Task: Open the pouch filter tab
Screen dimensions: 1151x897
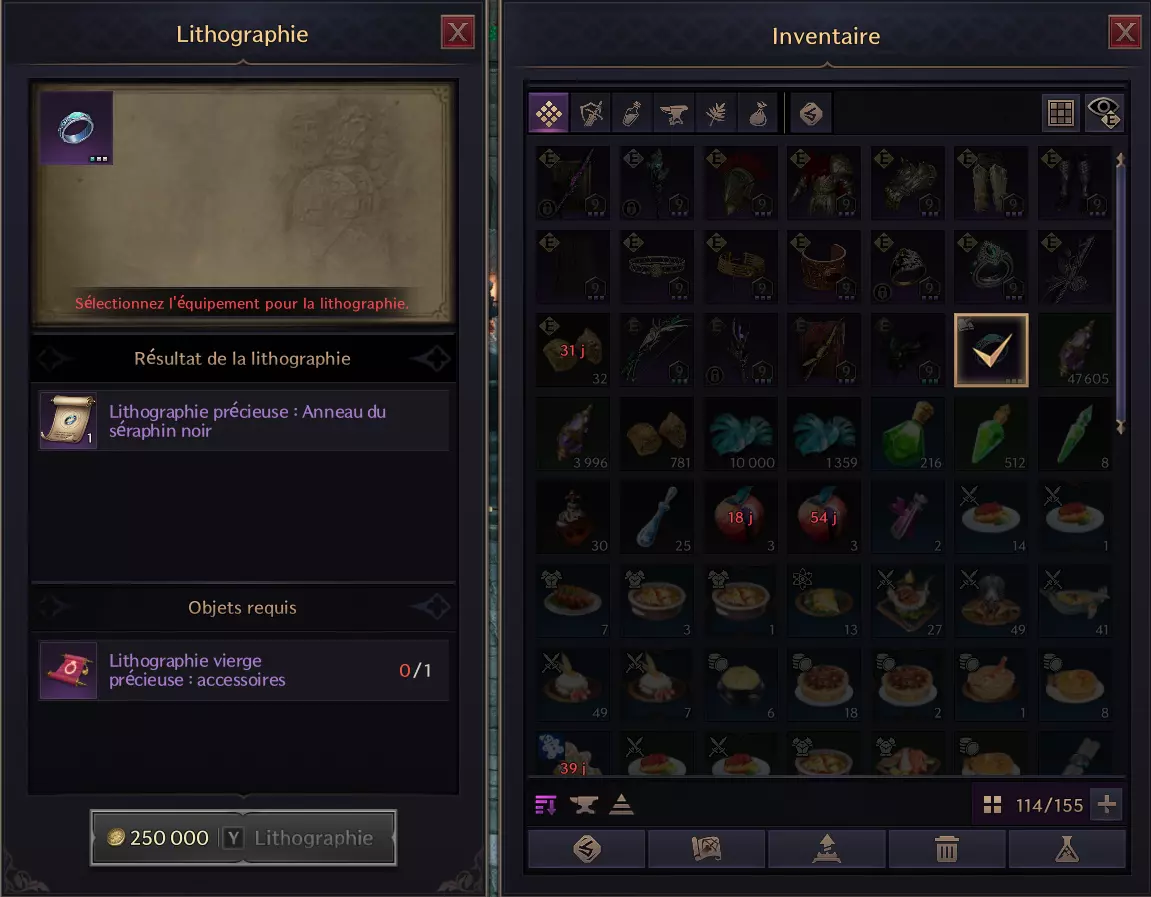Action: [x=758, y=113]
